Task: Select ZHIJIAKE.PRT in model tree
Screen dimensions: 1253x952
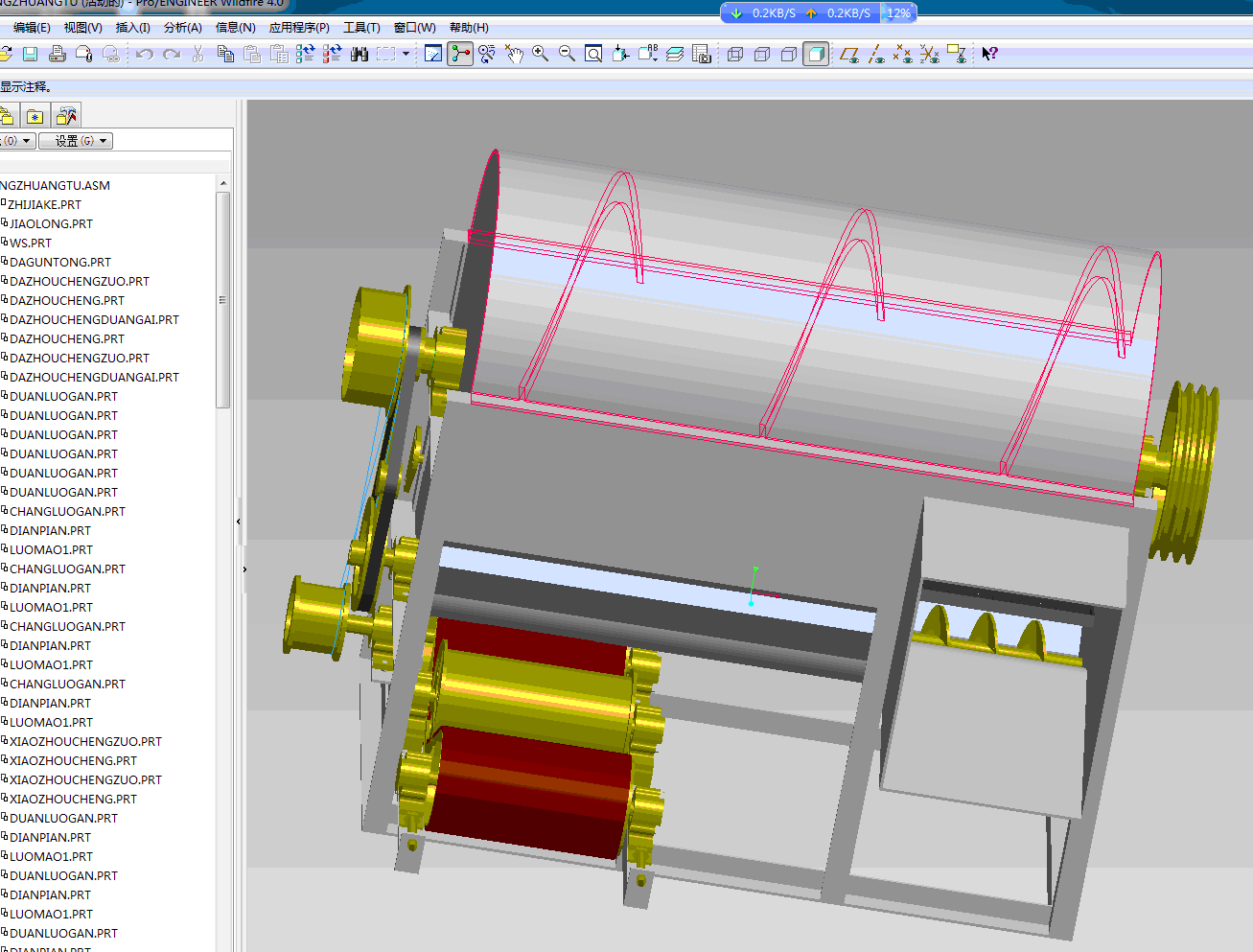Action: point(44,204)
